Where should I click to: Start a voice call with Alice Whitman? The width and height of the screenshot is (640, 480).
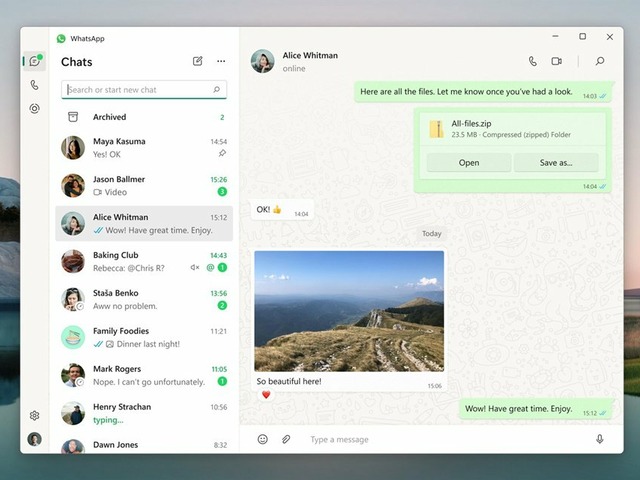coord(532,61)
